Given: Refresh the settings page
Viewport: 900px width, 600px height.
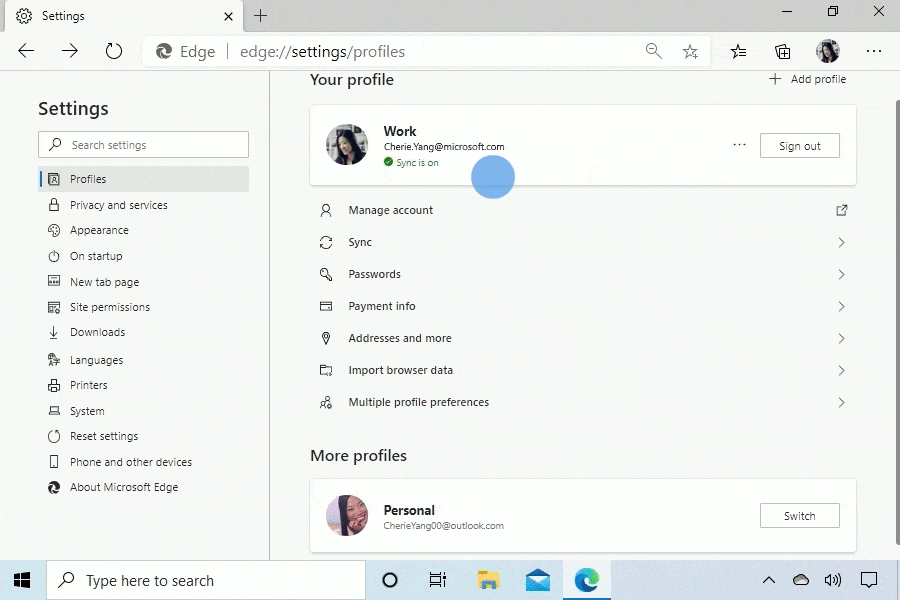Looking at the screenshot, I should pyautogui.click(x=113, y=51).
